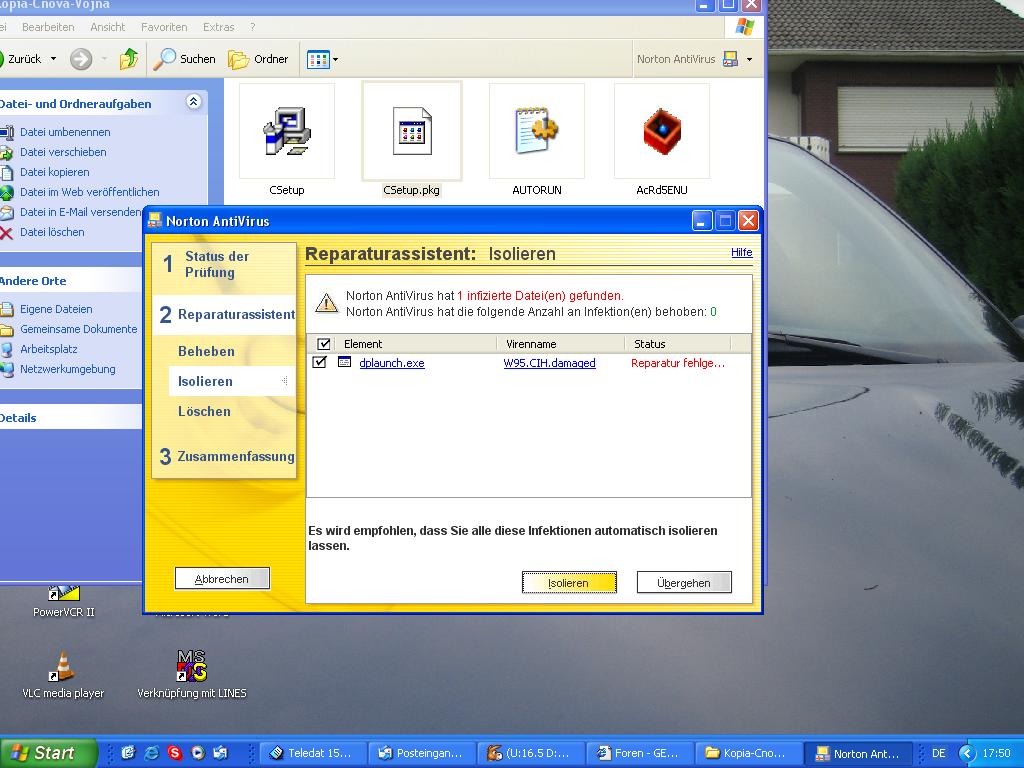Open the Favoriten menu in Explorer

tap(164, 27)
